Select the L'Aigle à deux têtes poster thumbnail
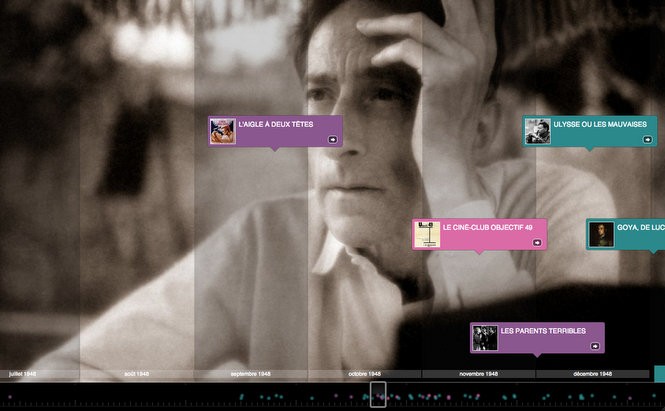This screenshot has height=411, width=665. click(223, 131)
